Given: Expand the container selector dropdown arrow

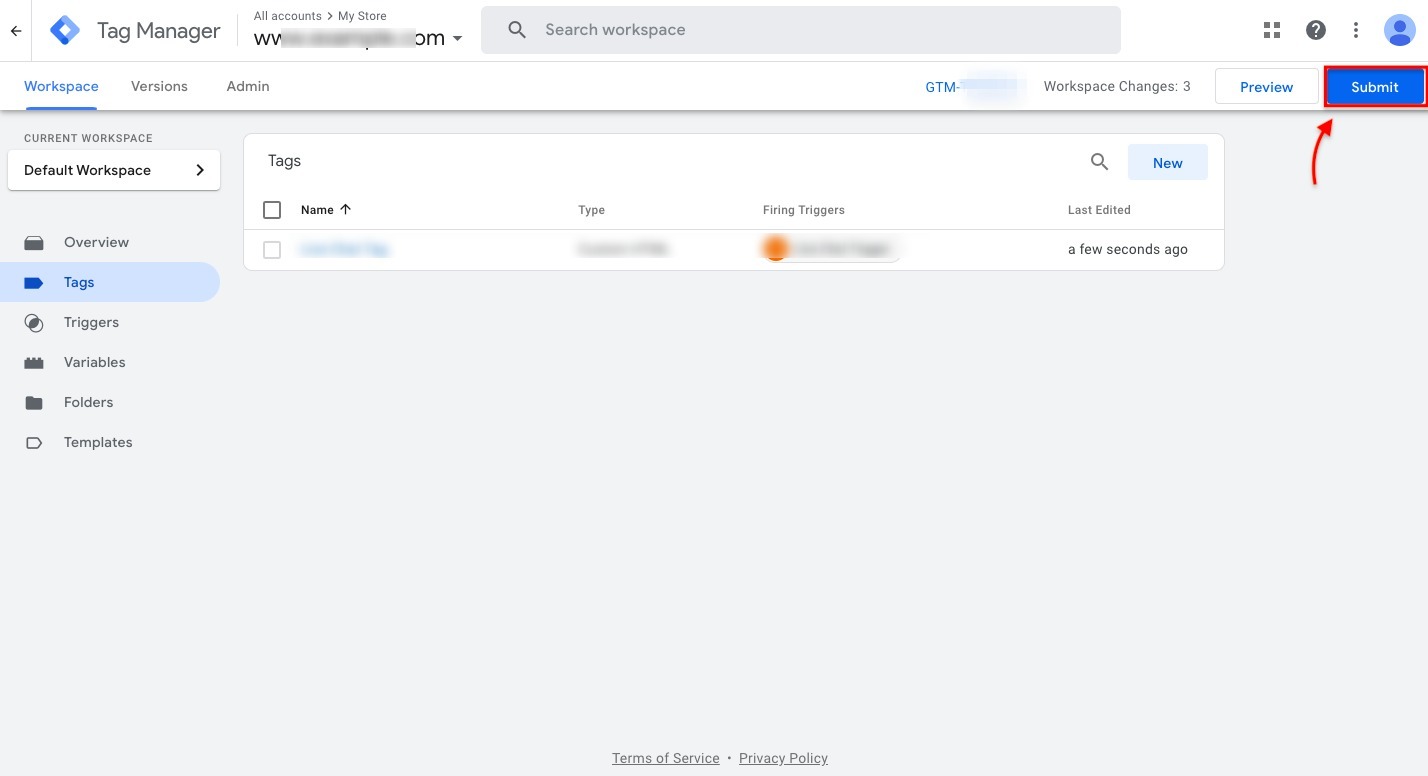Looking at the screenshot, I should [x=458, y=38].
